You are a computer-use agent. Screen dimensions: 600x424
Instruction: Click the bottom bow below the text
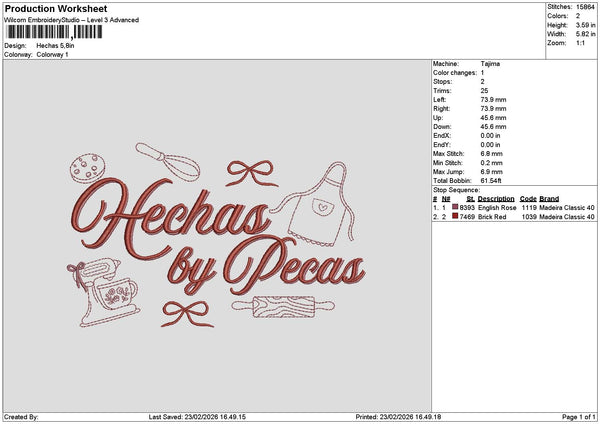pos(188,312)
